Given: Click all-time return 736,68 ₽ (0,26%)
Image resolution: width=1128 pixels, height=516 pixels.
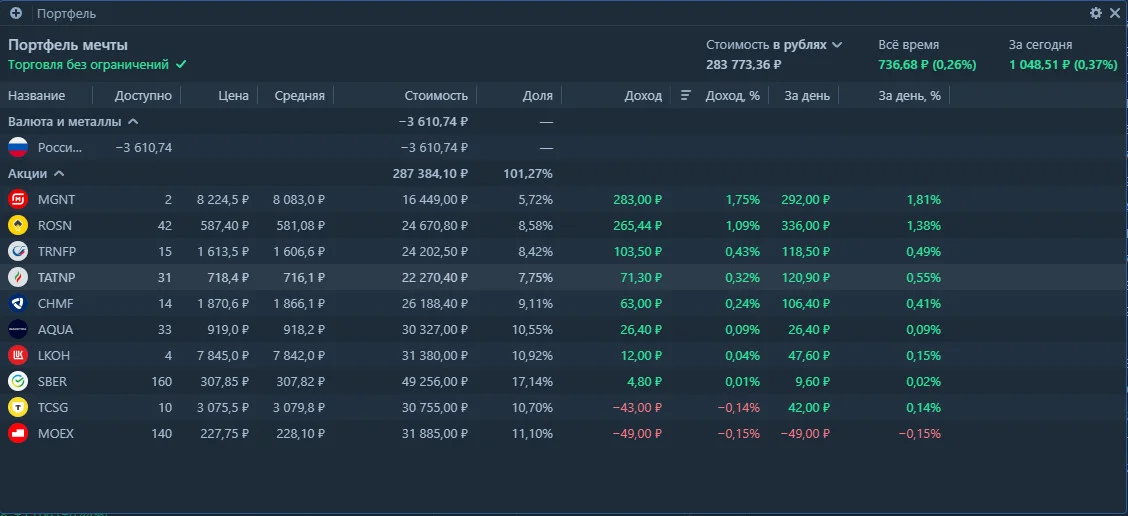Looking at the screenshot, I should point(927,64).
